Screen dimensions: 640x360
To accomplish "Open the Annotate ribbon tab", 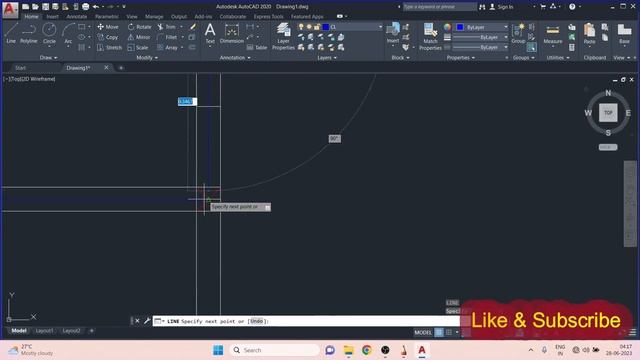I will tap(77, 17).
